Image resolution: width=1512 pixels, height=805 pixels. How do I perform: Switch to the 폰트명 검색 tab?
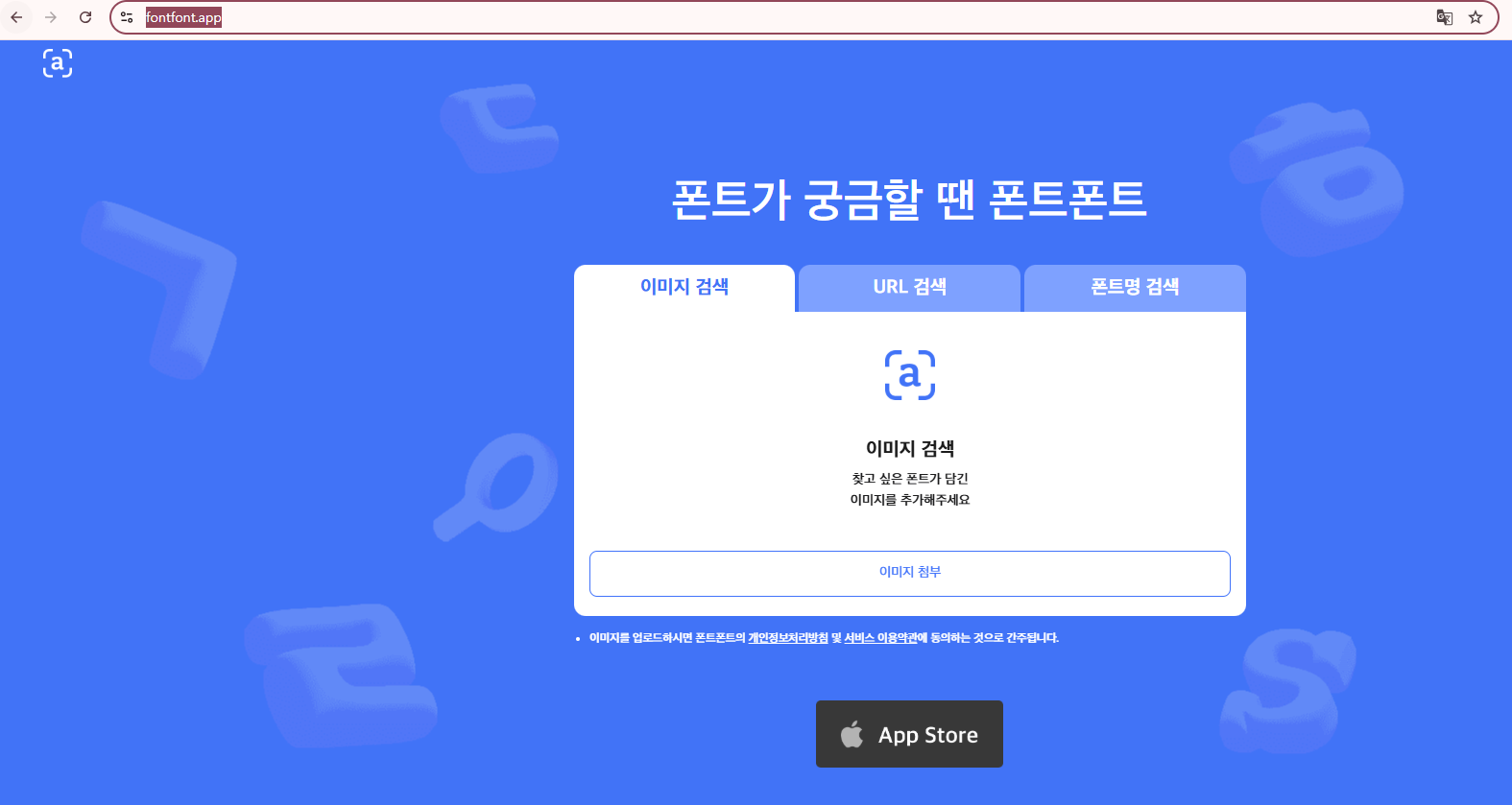[x=1135, y=287]
